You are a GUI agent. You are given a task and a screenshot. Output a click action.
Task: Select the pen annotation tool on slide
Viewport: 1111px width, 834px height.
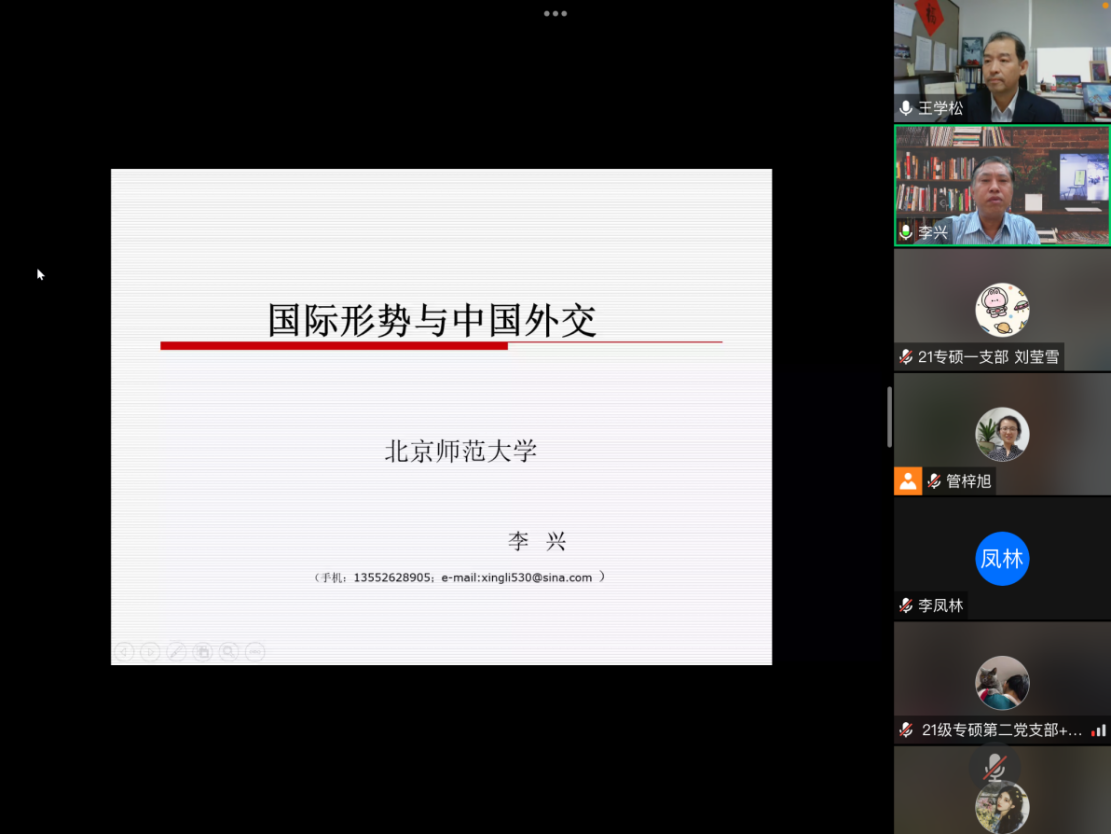(176, 652)
